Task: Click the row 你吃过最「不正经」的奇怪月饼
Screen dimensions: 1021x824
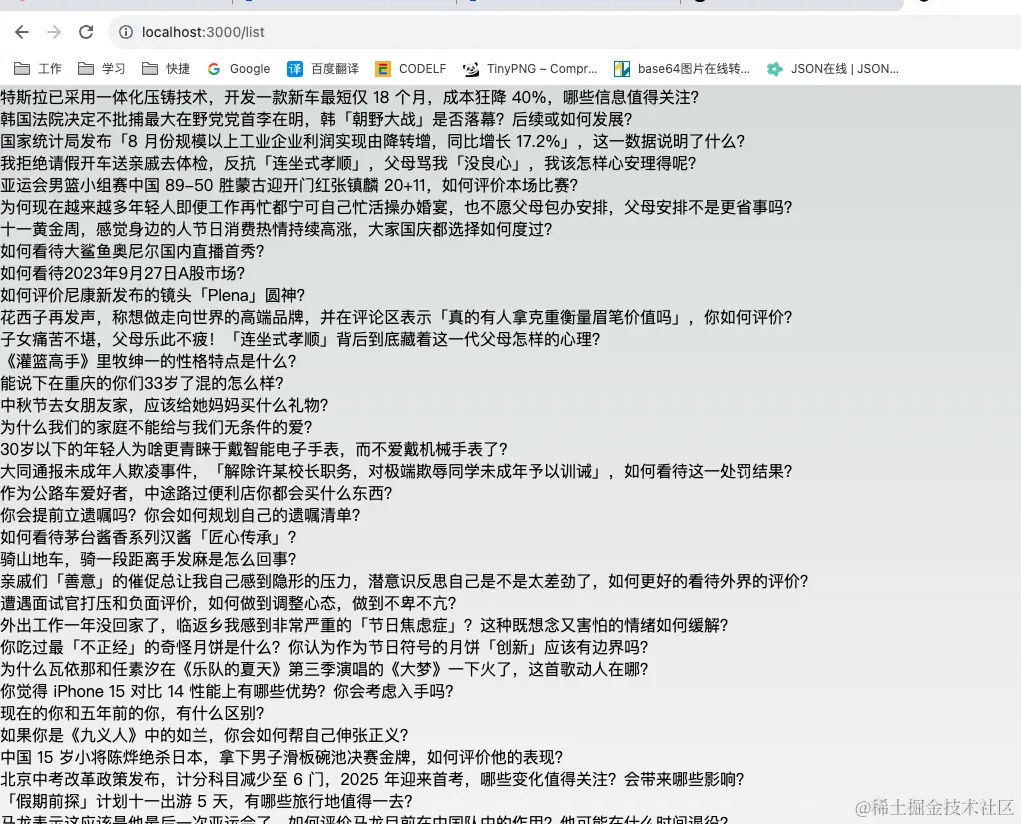Action: pyautogui.click(x=324, y=648)
